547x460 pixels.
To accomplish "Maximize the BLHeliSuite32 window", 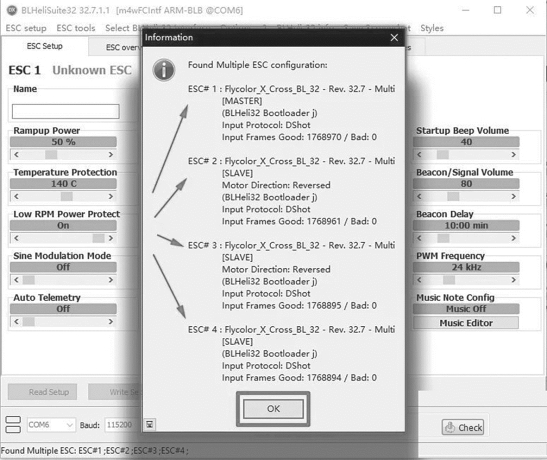I will point(497,10).
